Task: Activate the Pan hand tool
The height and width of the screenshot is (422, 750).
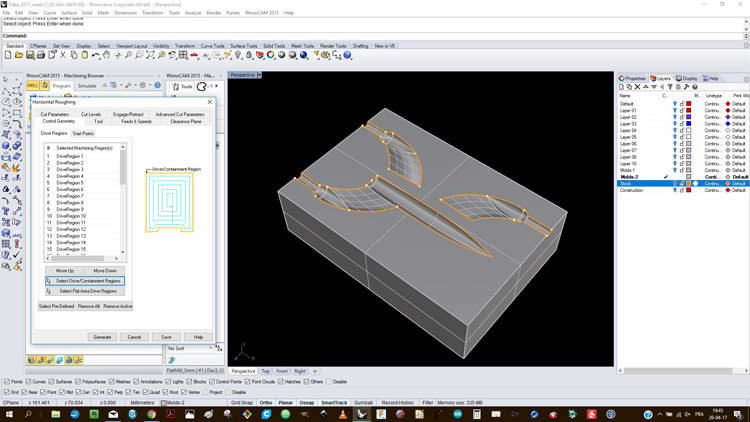Action: (106, 56)
